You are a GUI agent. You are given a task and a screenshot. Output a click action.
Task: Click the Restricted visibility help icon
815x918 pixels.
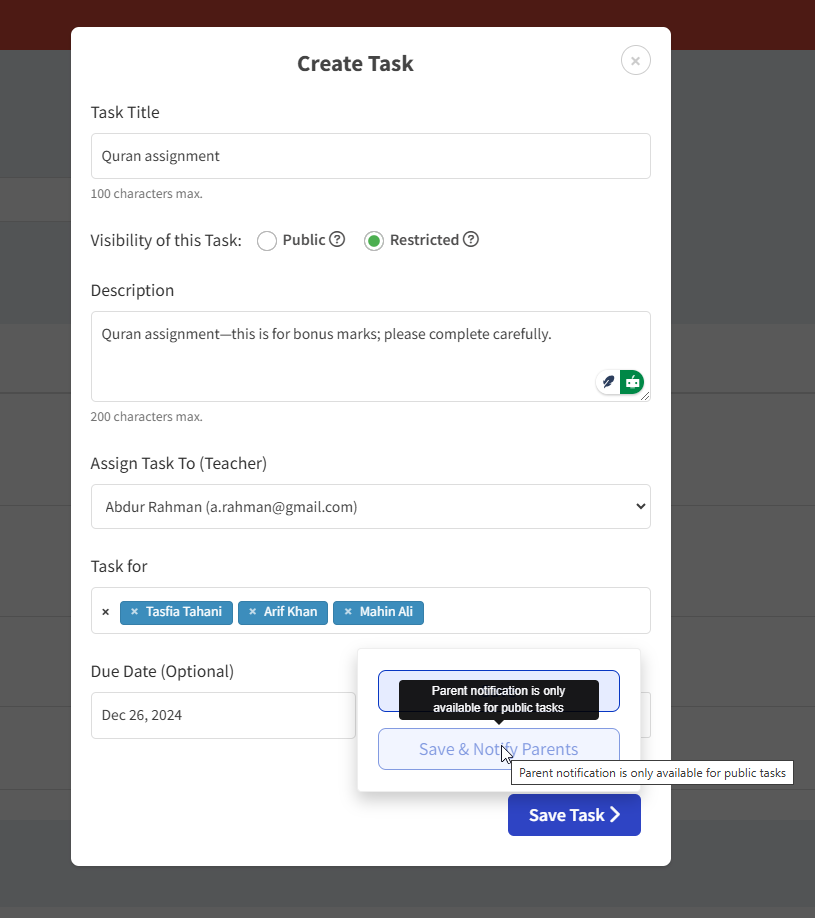pyautogui.click(x=471, y=240)
